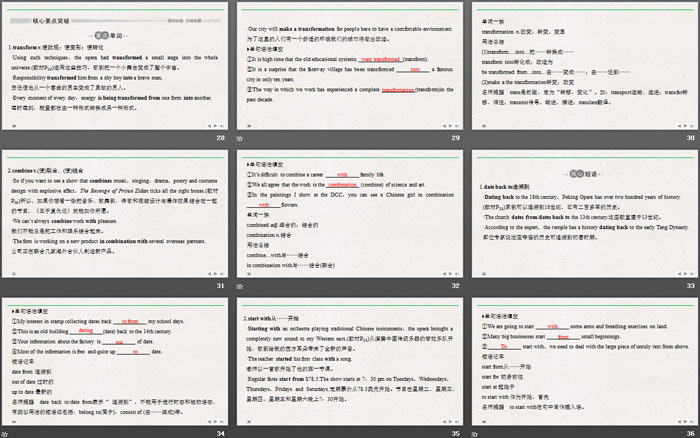
Task: Select the slide 28 thumbnail about 'transform'
Action: click(115, 64)
